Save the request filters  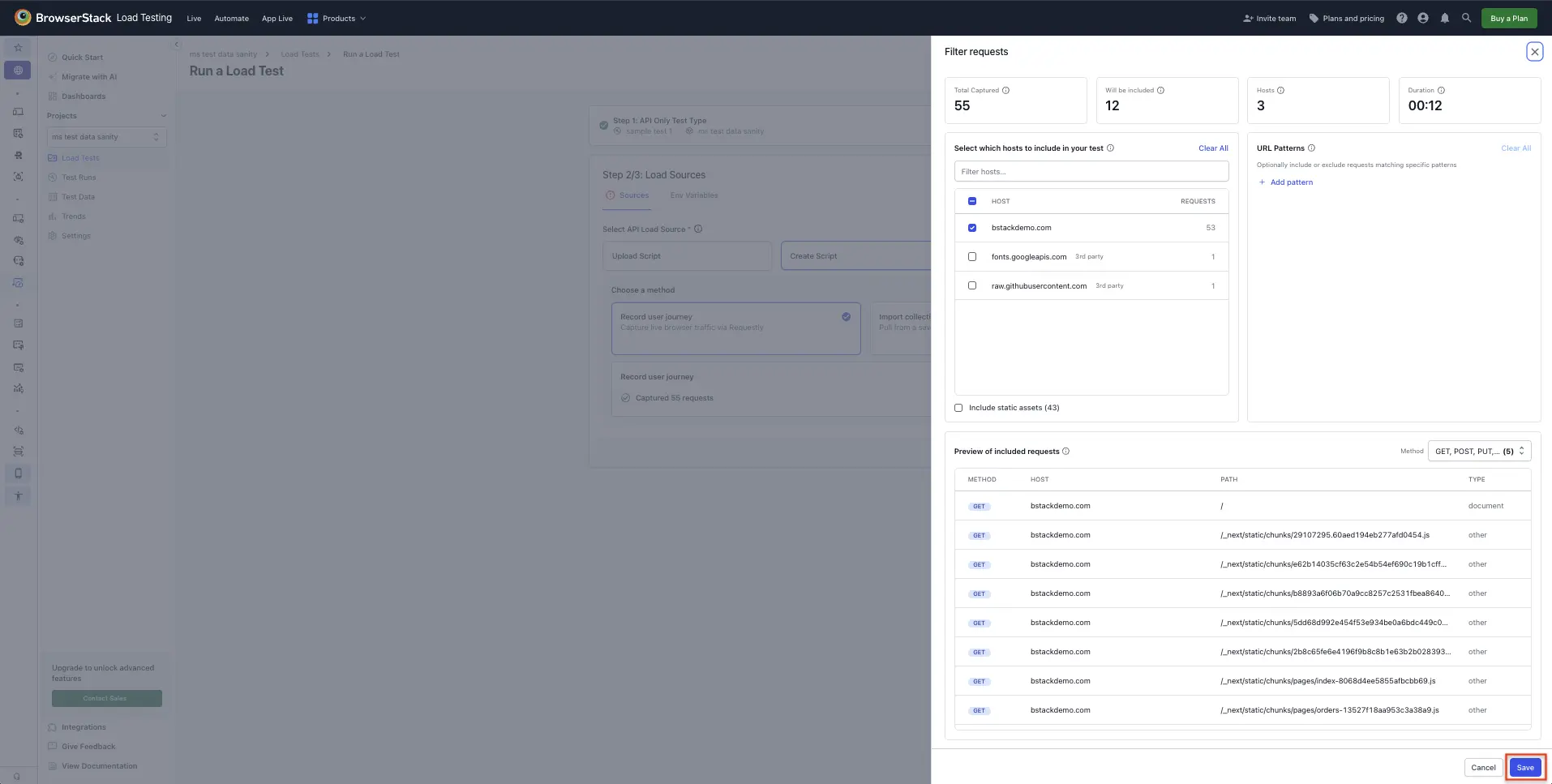pos(1525,768)
